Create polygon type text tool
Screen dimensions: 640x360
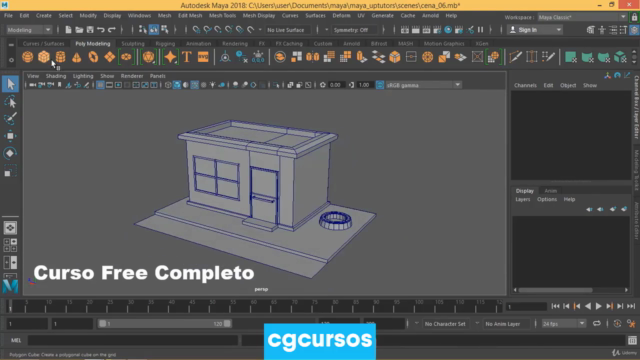[x=187, y=57]
